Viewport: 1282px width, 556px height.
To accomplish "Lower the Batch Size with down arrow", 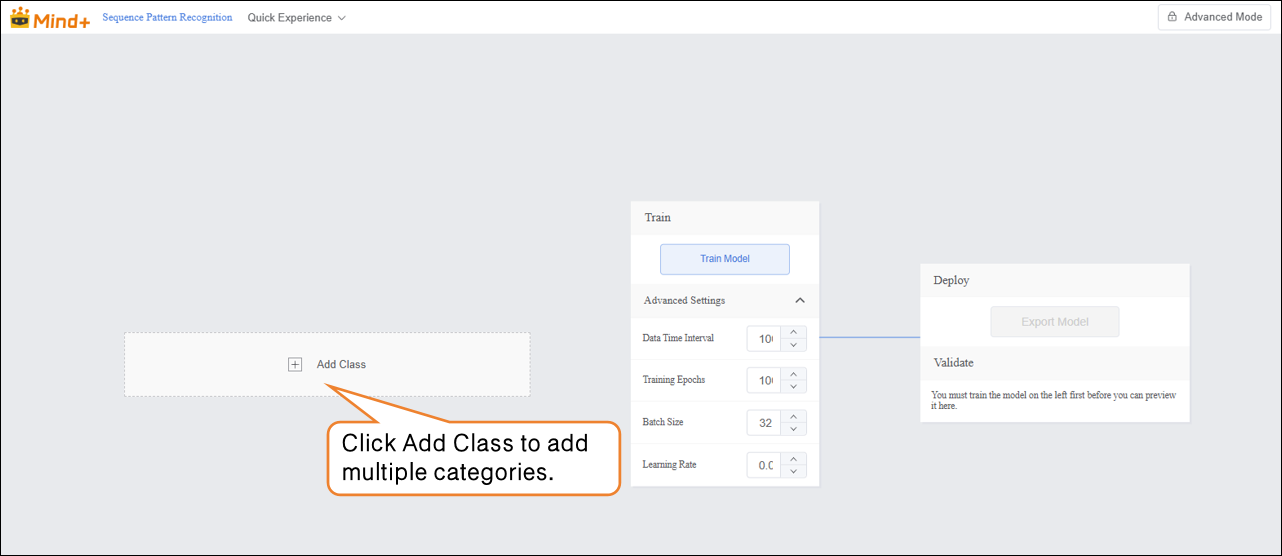I will 792,429.
